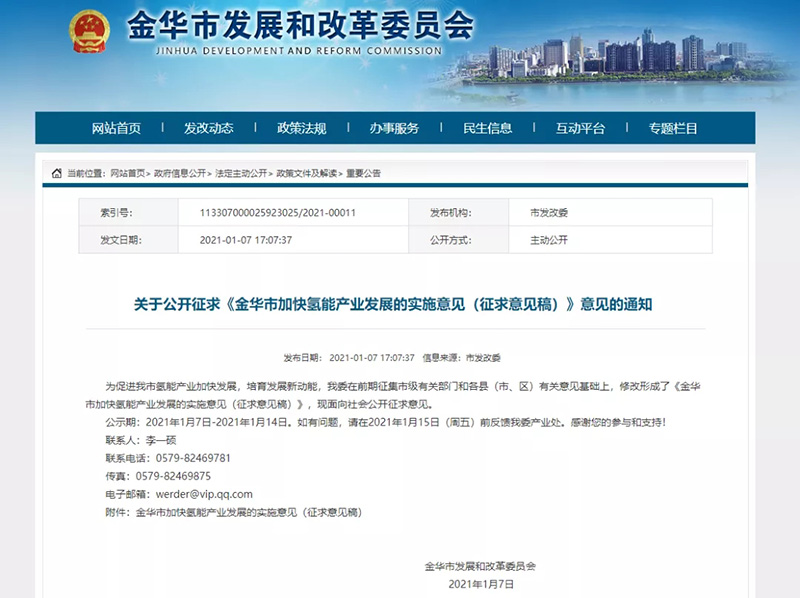Click the 网站首页 breadcrumb link
Viewport: 800px width, 598px height.
[x=127, y=173]
